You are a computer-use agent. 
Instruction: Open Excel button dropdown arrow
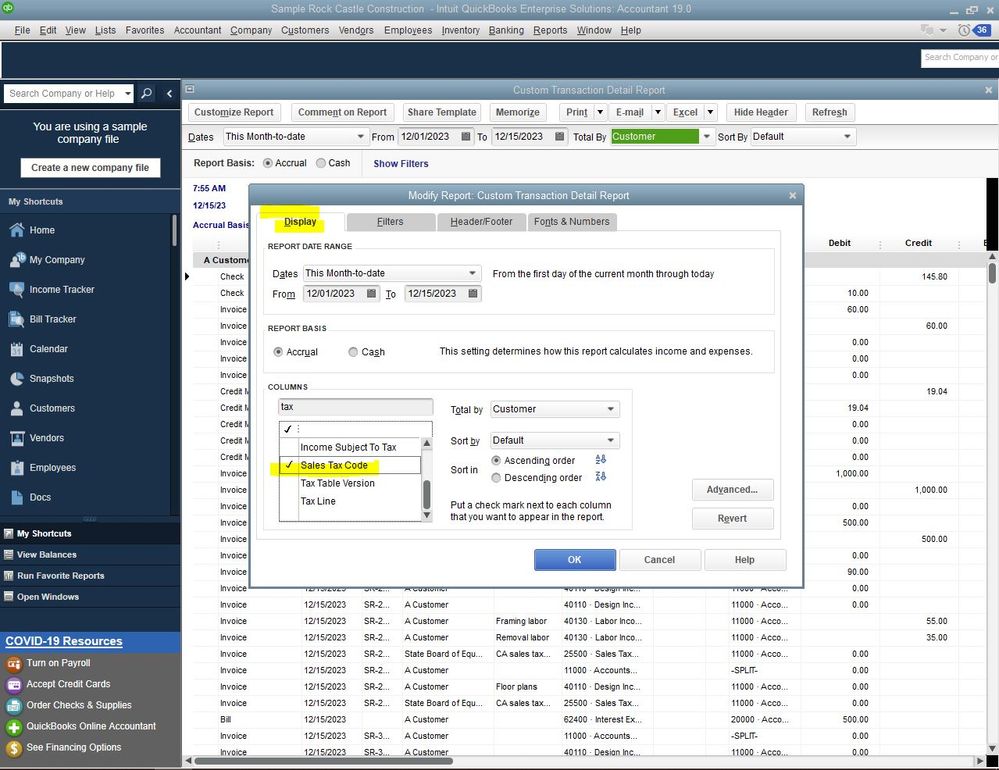point(710,112)
